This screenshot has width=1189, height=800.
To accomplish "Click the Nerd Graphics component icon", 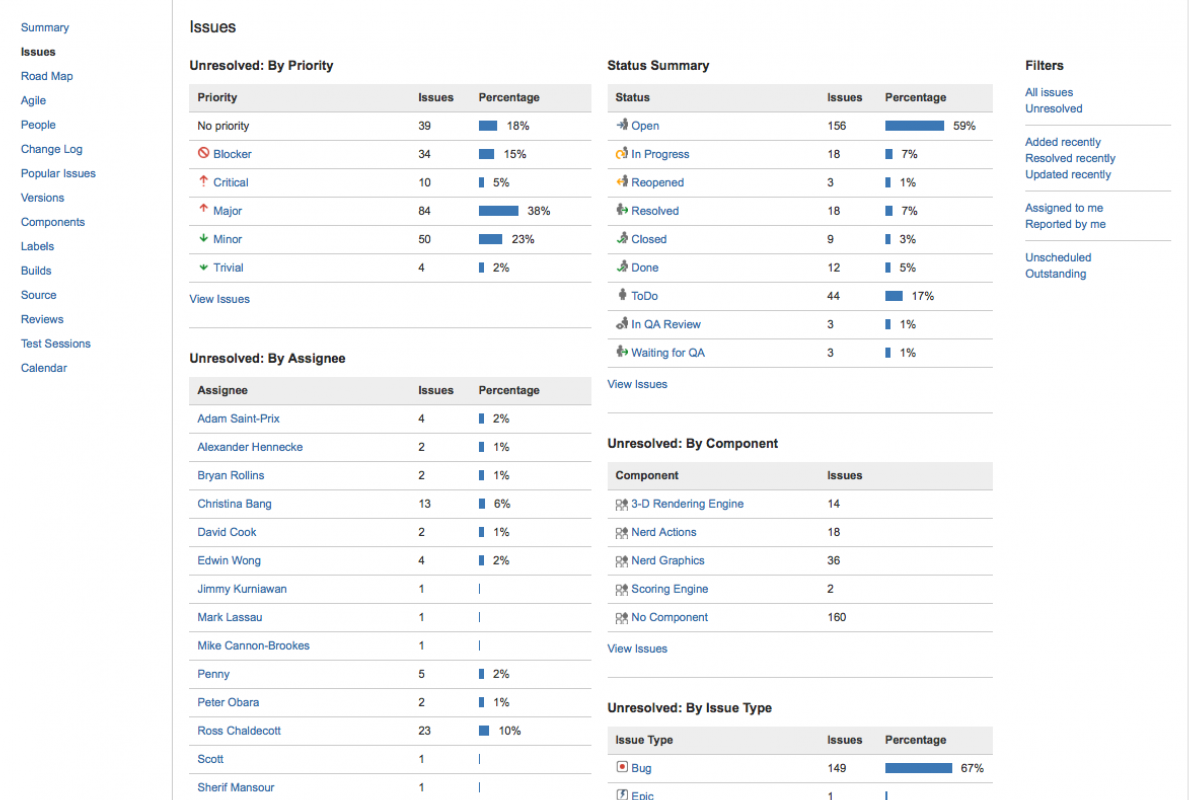I will 622,561.
